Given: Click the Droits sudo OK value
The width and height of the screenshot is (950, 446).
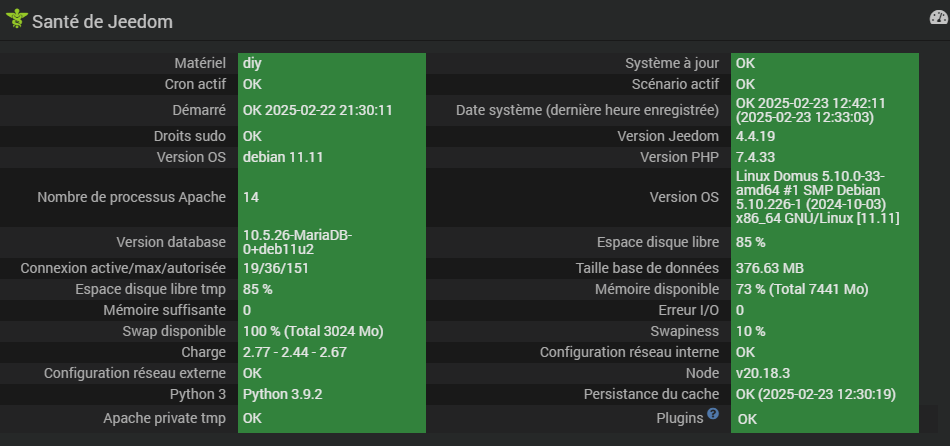Looking at the screenshot, I should (253, 136).
